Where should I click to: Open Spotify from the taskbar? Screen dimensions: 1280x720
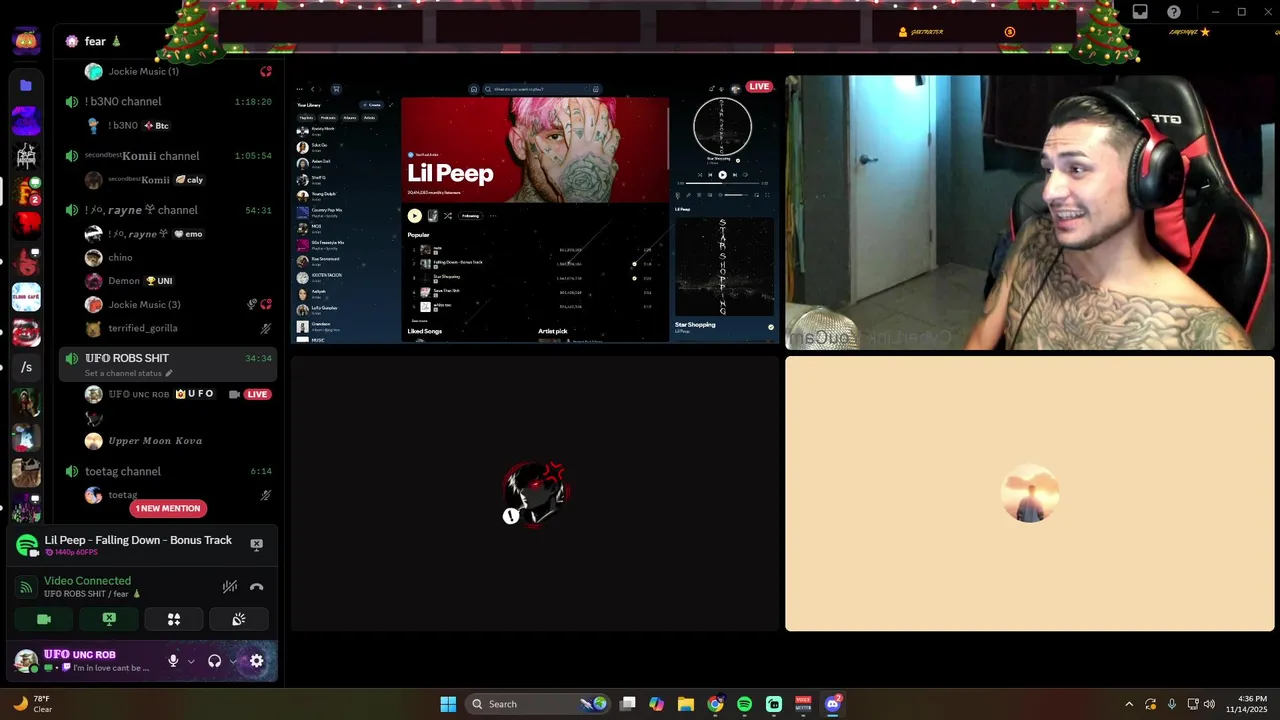[x=744, y=704]
